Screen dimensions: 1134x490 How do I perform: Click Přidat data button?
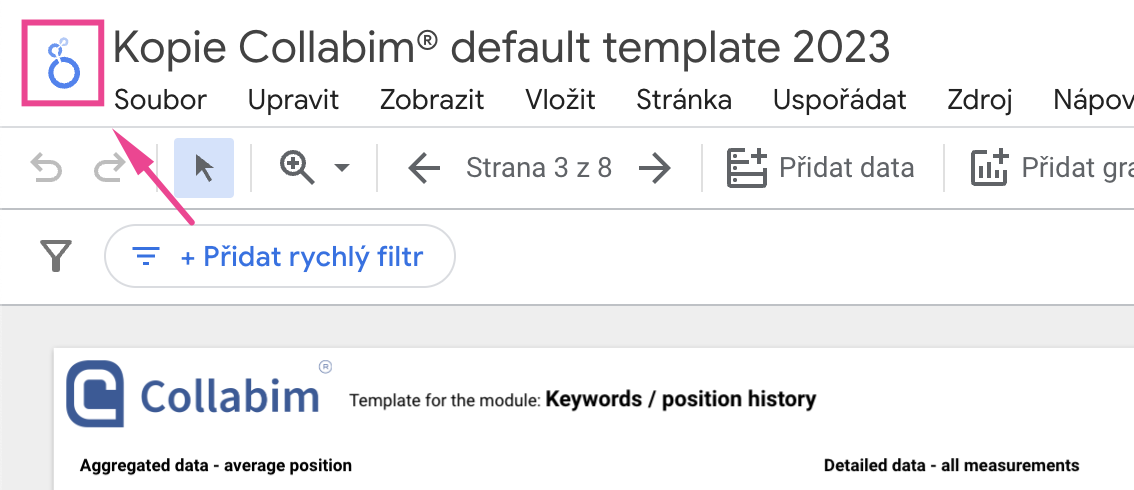(820, 168)
